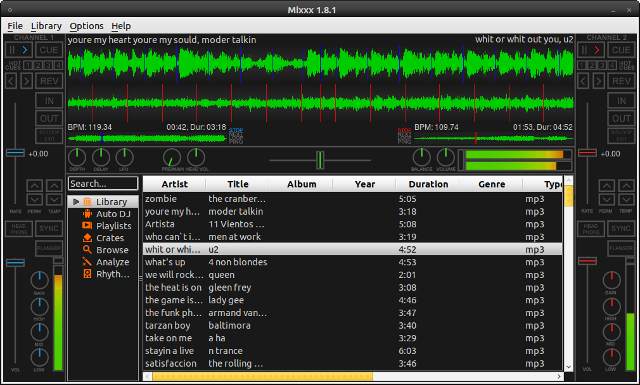The width and height of the screenshot is (640, 385).
Task: Set loop OUT point on Channel 2
Action: click(621, 118)
